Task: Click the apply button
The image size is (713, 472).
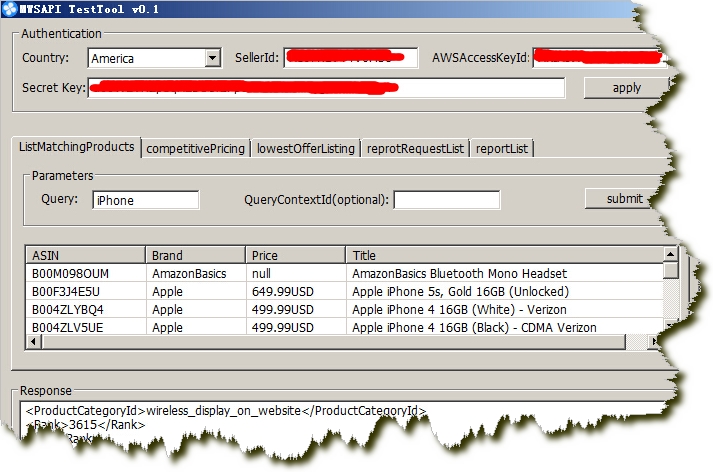Action: click(x=626, y=88)
